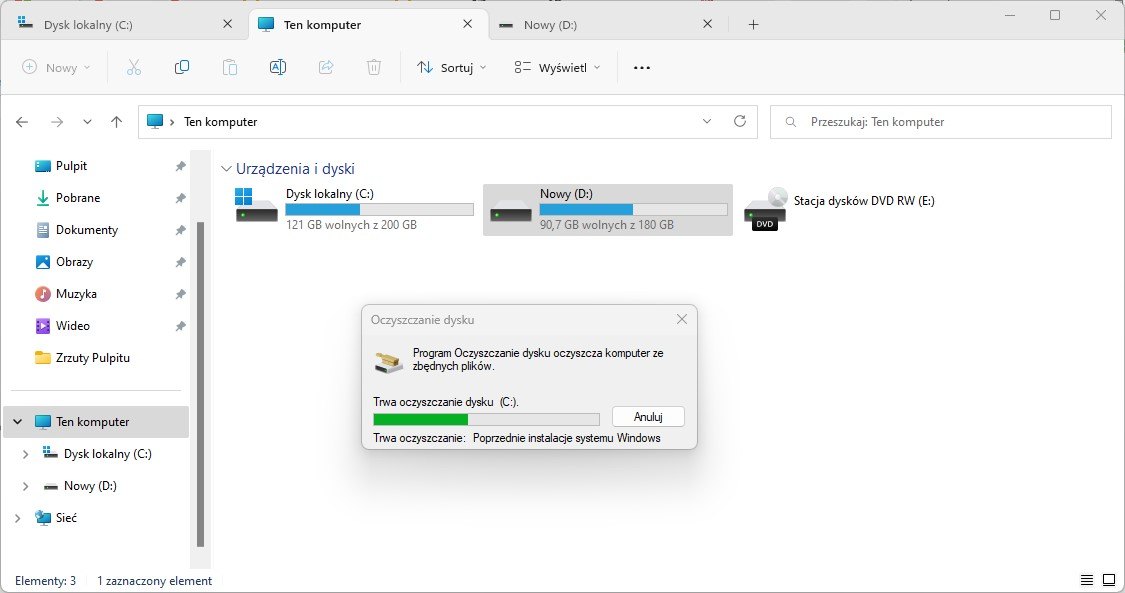This screenshot has width=1125, height=593.
Task: Click the disk cleanup broom icon
Action: tap(389, 361)
